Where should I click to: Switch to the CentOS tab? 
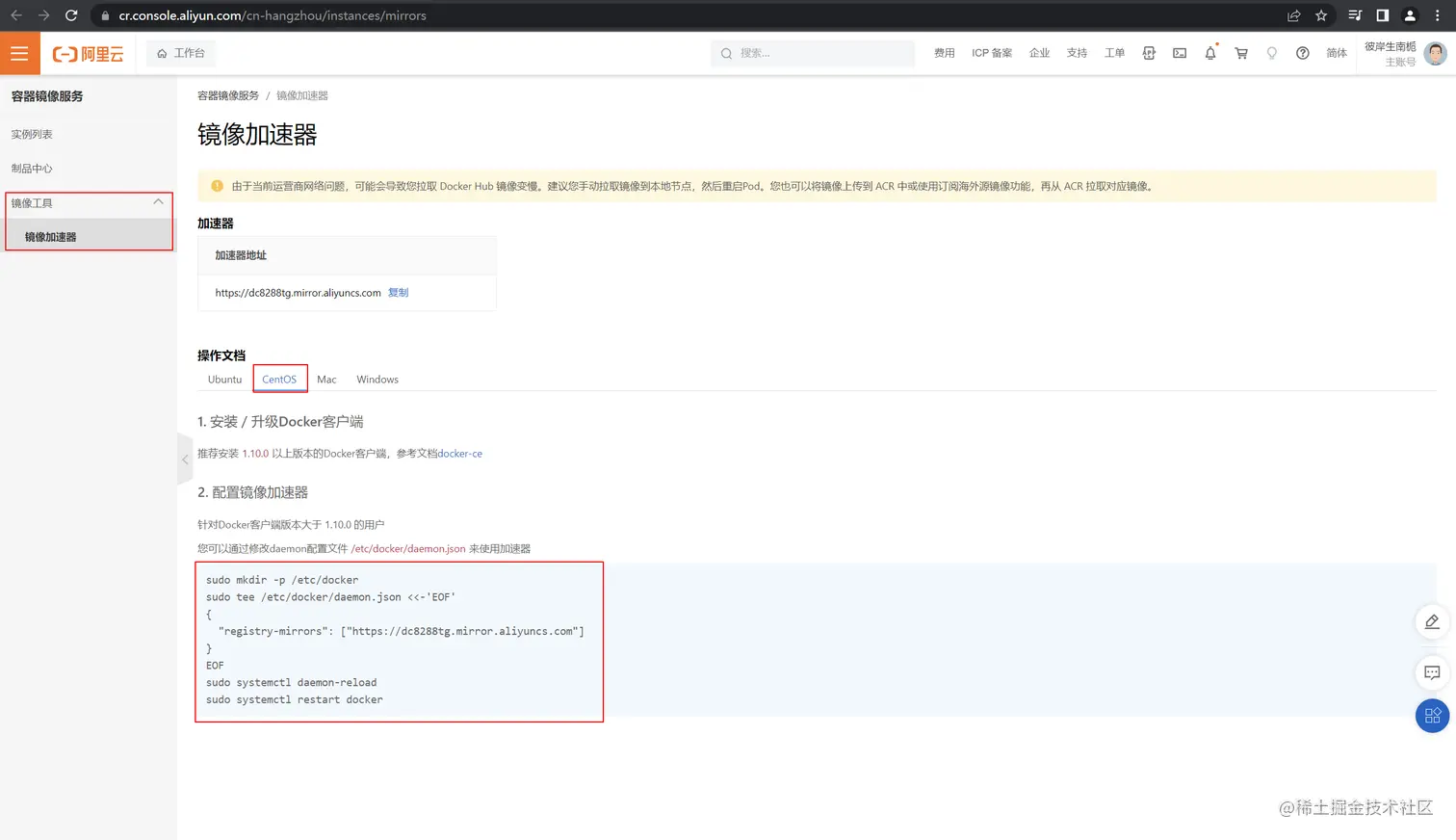(x=279, y=380)
